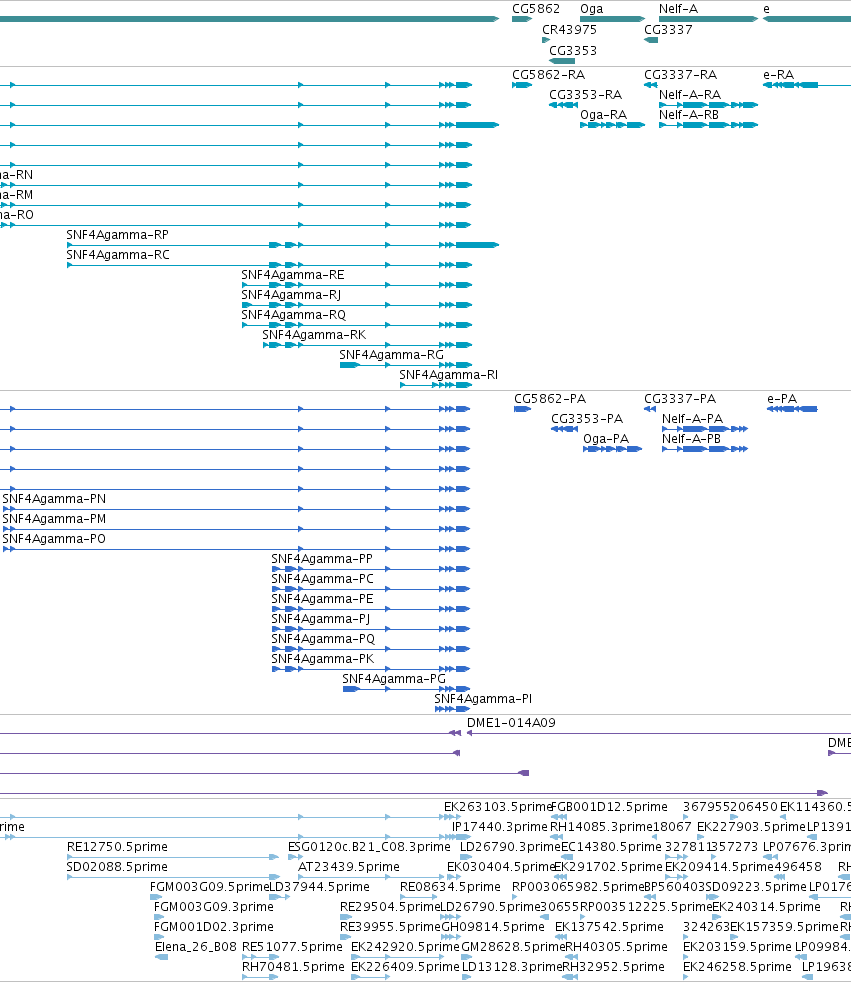Click protein CG5862-PA

coord(550,399)
